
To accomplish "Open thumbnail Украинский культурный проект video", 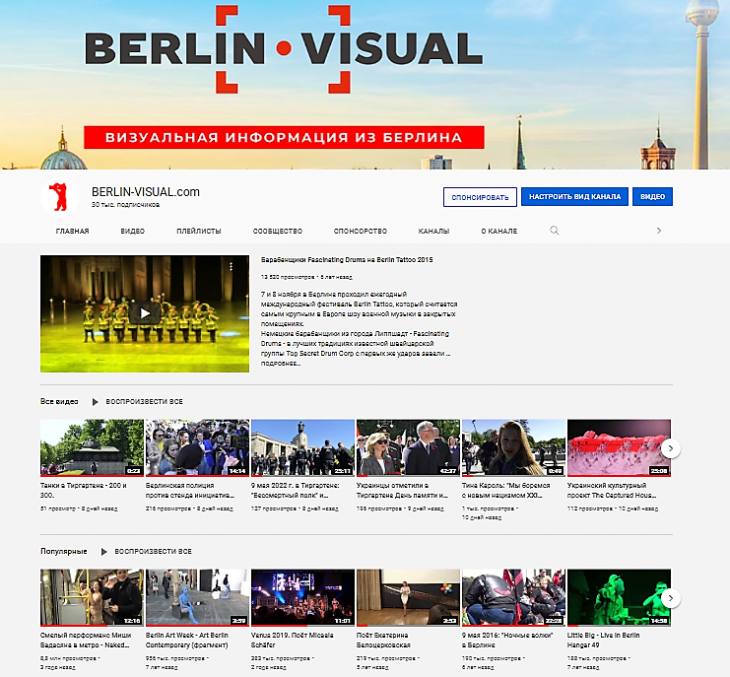I will click(x=619, y=448).
